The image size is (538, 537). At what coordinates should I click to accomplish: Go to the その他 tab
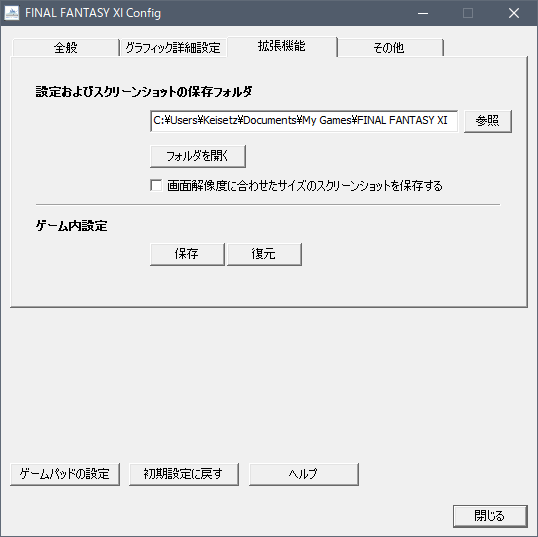click(389, 47)
